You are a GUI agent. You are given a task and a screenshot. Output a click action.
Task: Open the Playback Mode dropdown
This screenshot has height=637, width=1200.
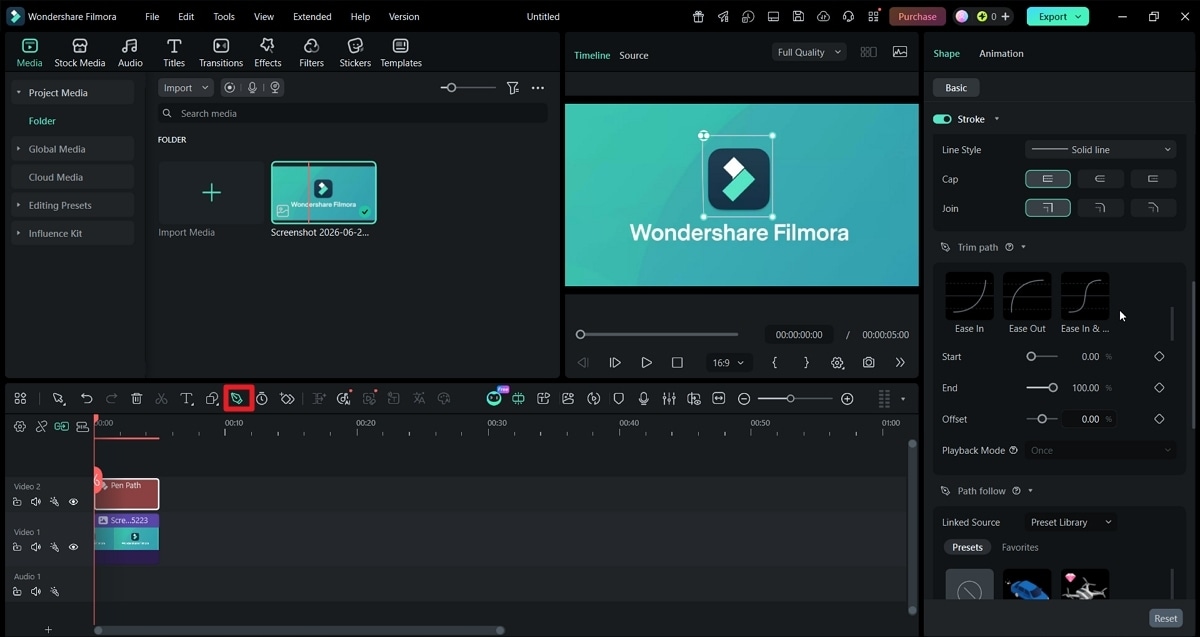point(1100,451)
